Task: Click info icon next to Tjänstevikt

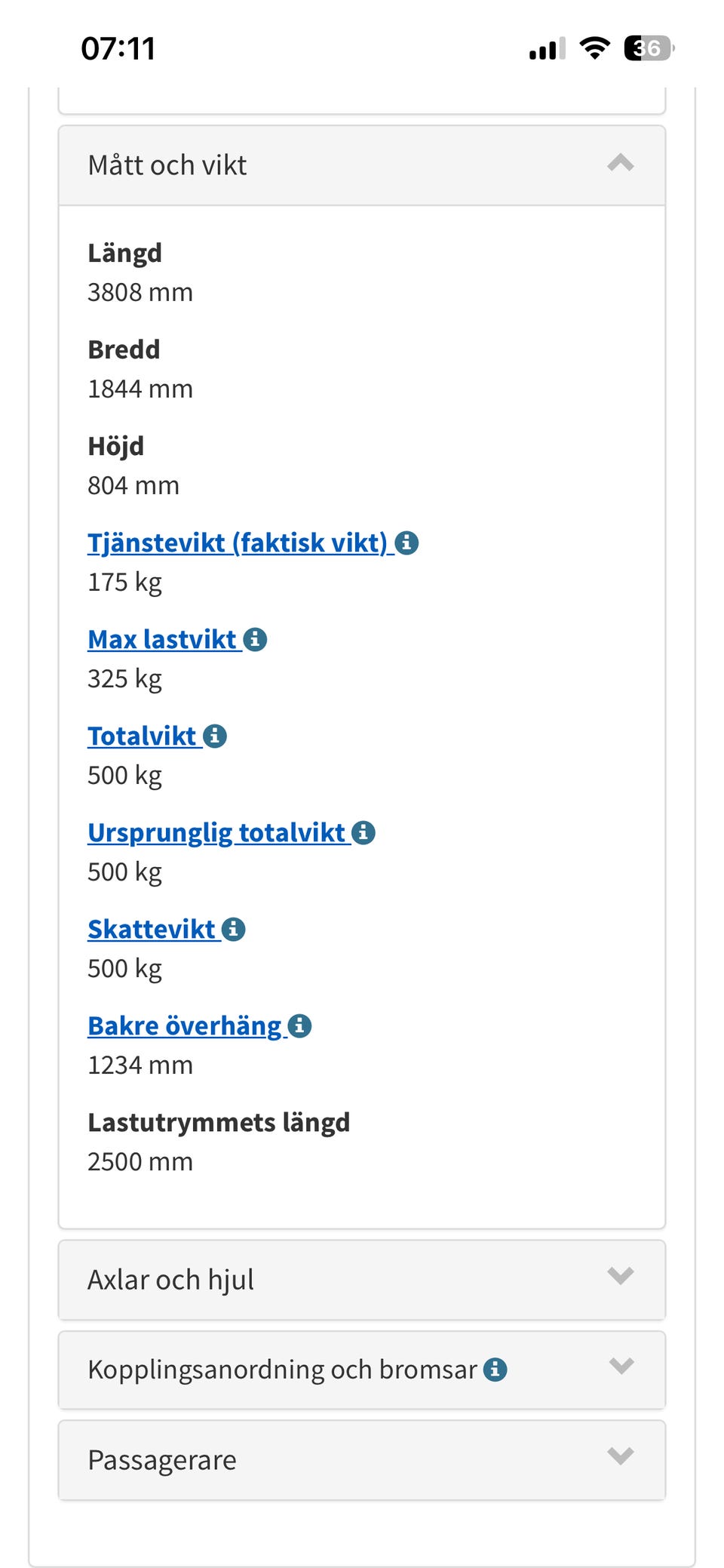Action: 406,543
